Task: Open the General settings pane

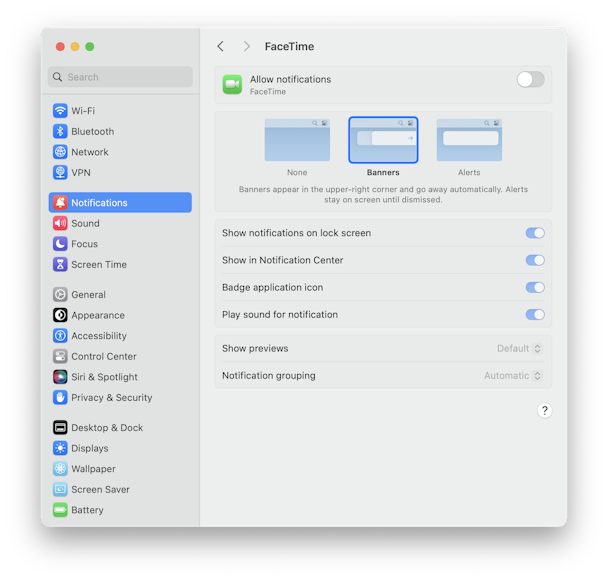Action: pyautogui.click(x=120, y=294)
